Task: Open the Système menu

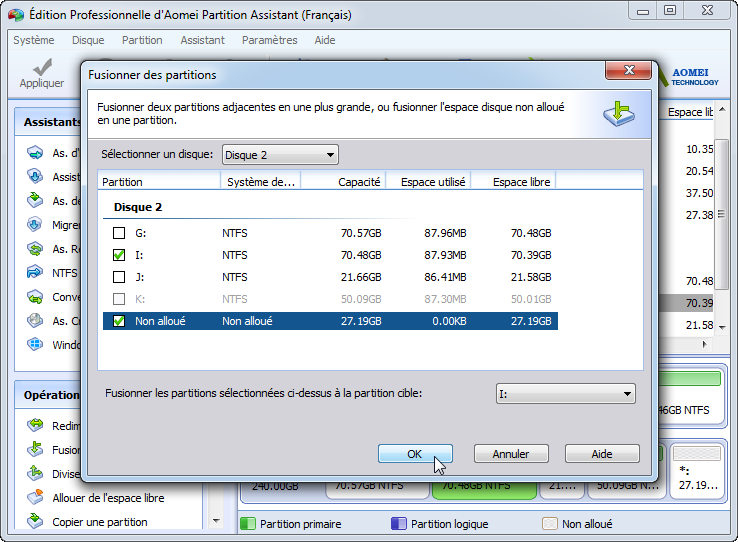Action: (34, 40)
